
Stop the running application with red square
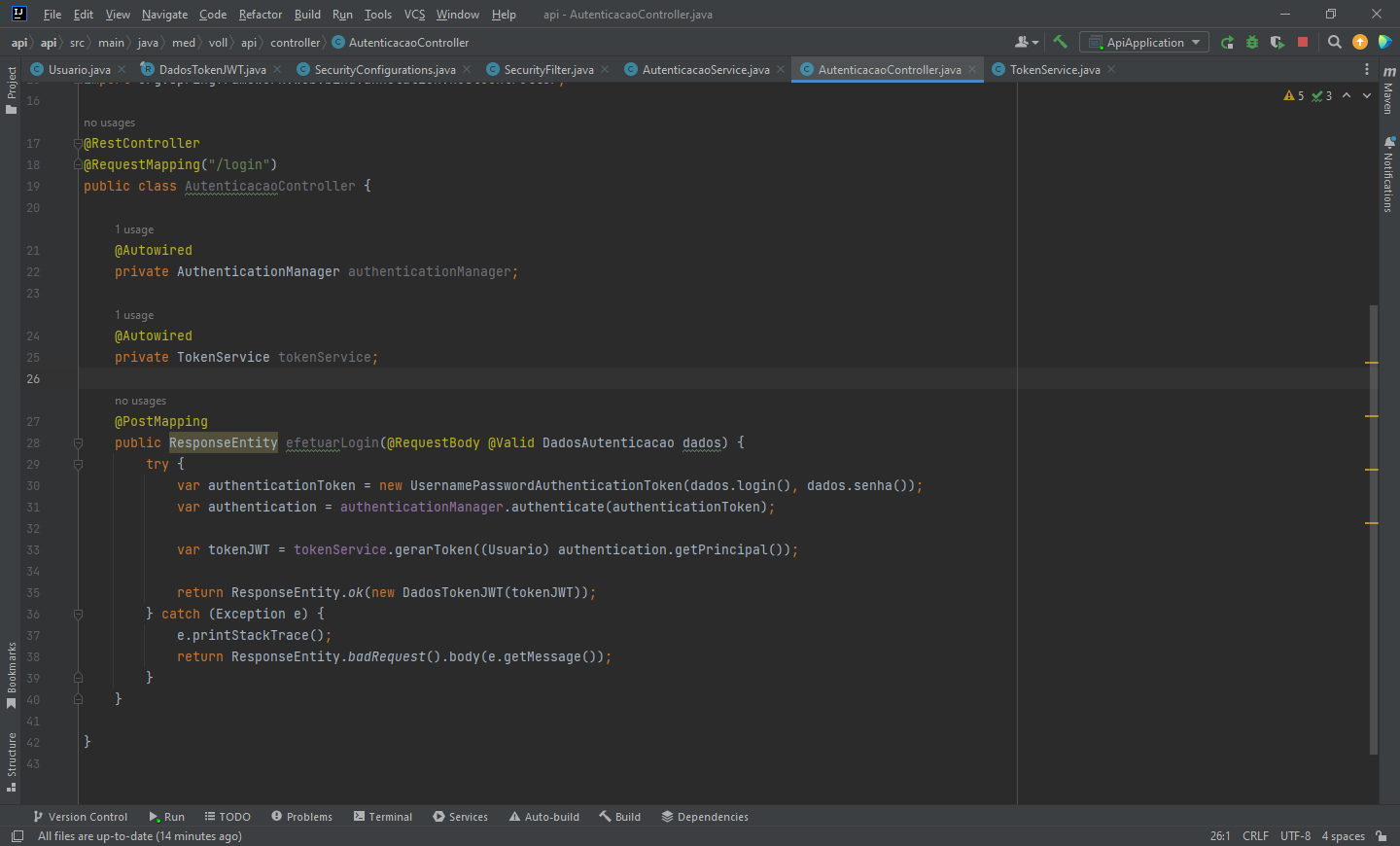click(1303, 42)
